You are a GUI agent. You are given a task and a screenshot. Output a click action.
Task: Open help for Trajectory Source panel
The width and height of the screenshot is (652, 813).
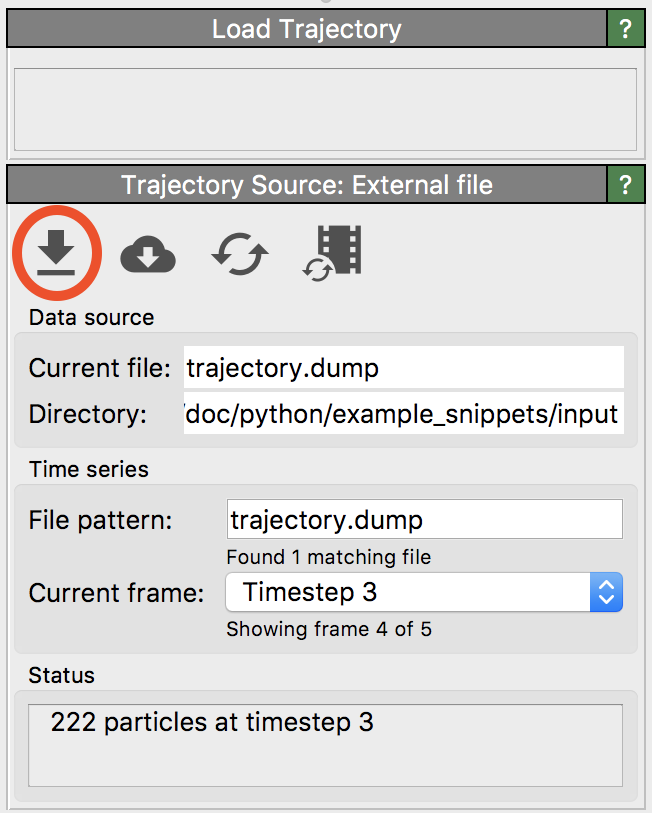point(626,185)
